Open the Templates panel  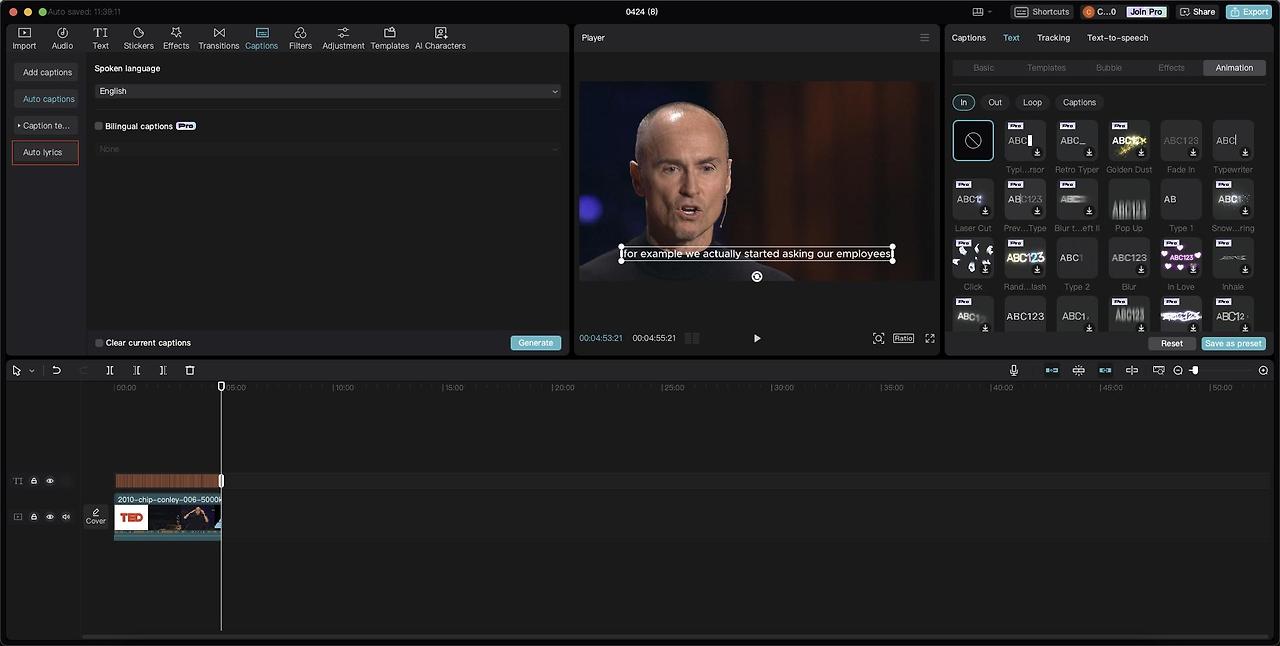(x=390, y=38)
